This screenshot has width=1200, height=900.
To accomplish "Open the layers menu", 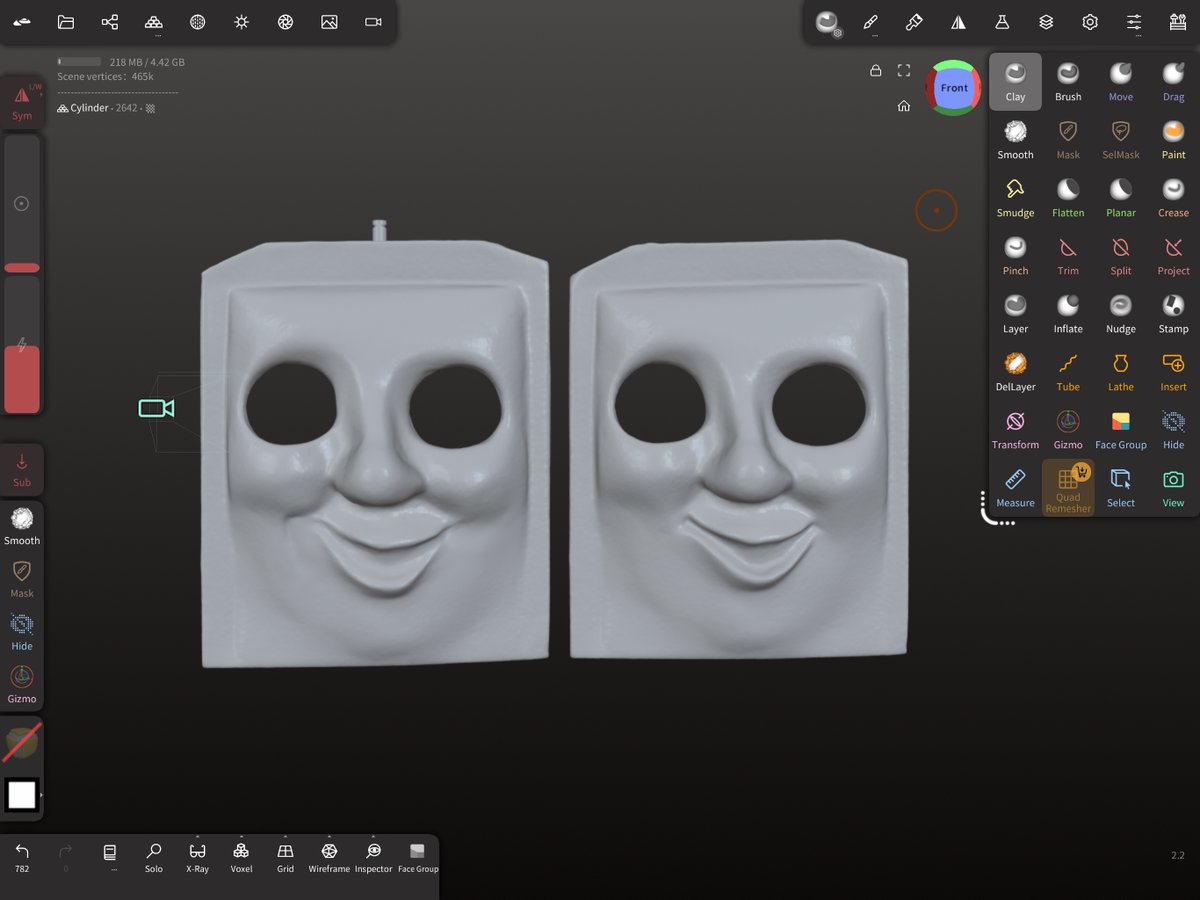I will click(1046, 22).
